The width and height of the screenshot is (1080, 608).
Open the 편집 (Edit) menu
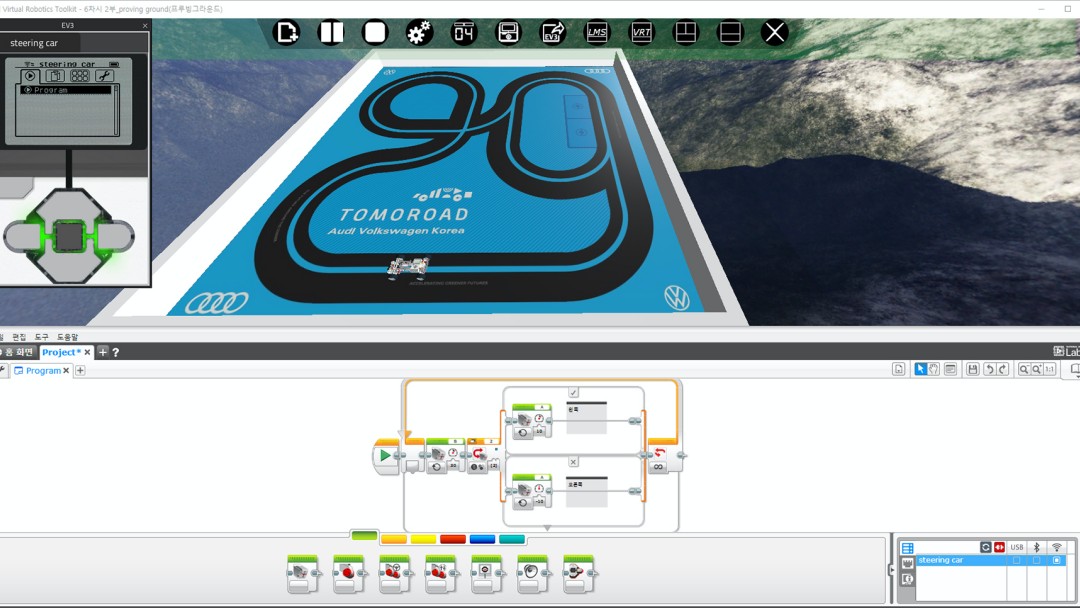(19, 337)
